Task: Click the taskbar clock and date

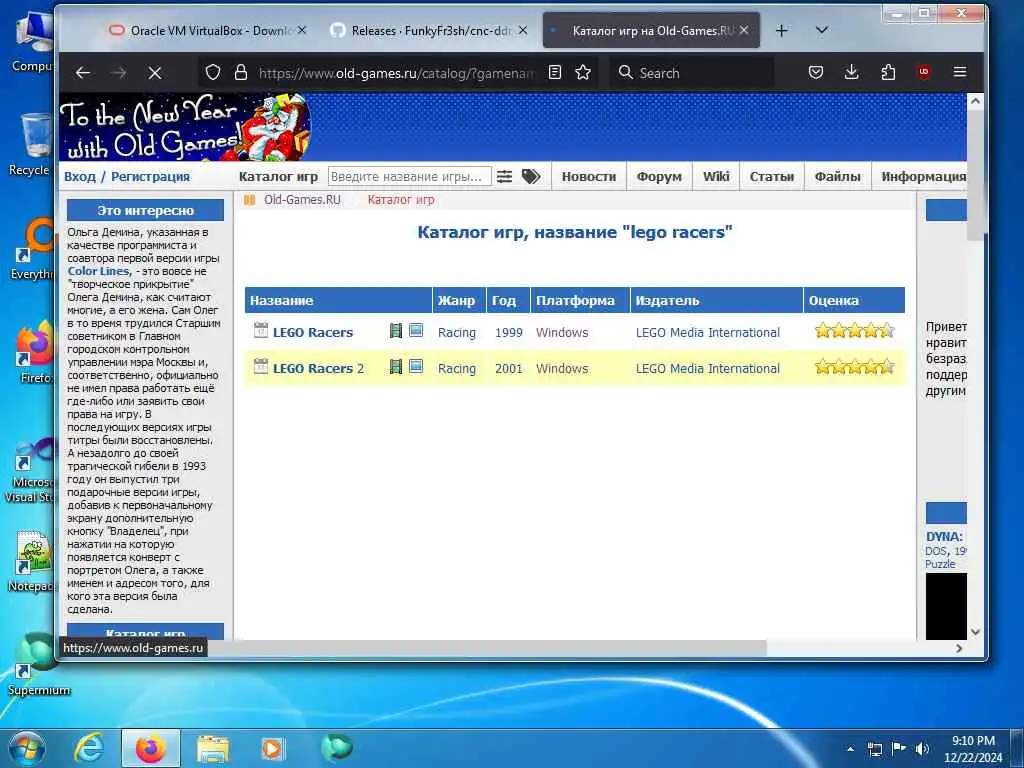Action: click(x=973, y=749)
